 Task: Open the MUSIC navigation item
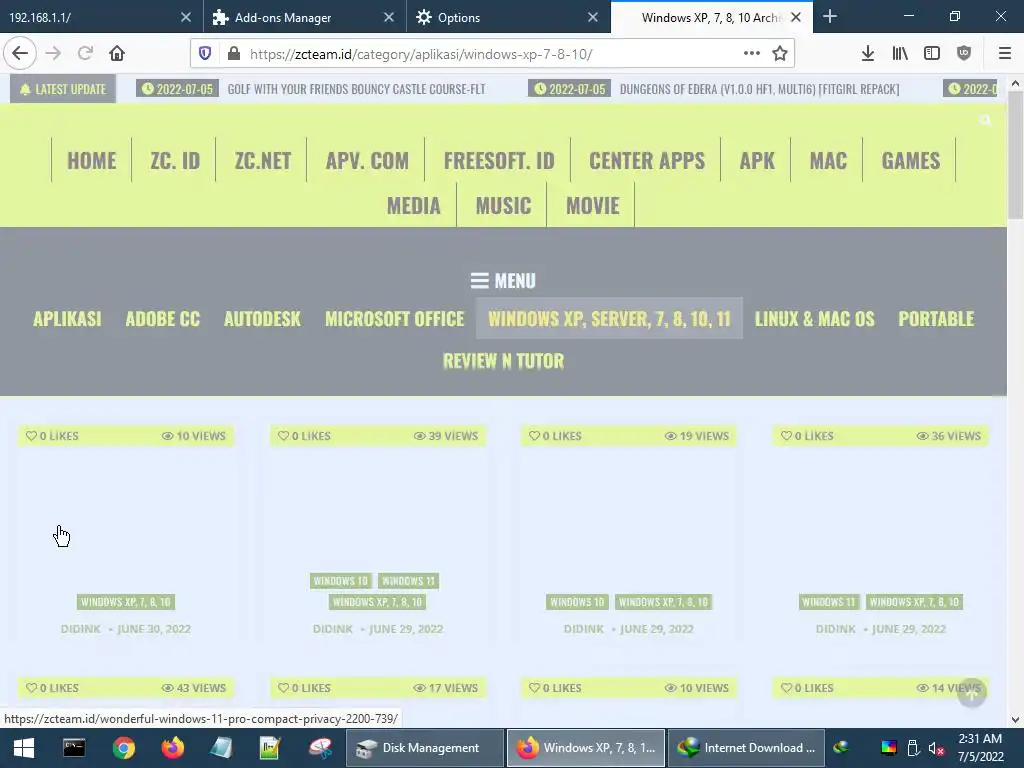point(503,206)
